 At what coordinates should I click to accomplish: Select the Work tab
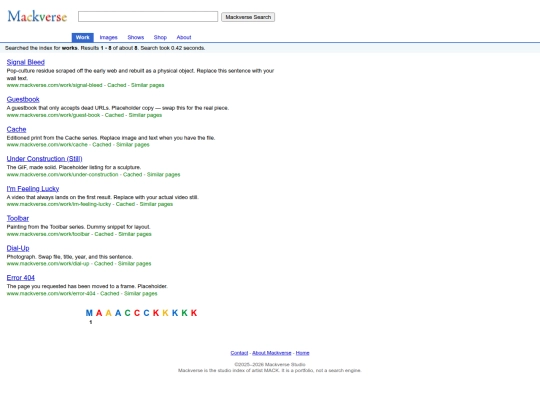83,37
